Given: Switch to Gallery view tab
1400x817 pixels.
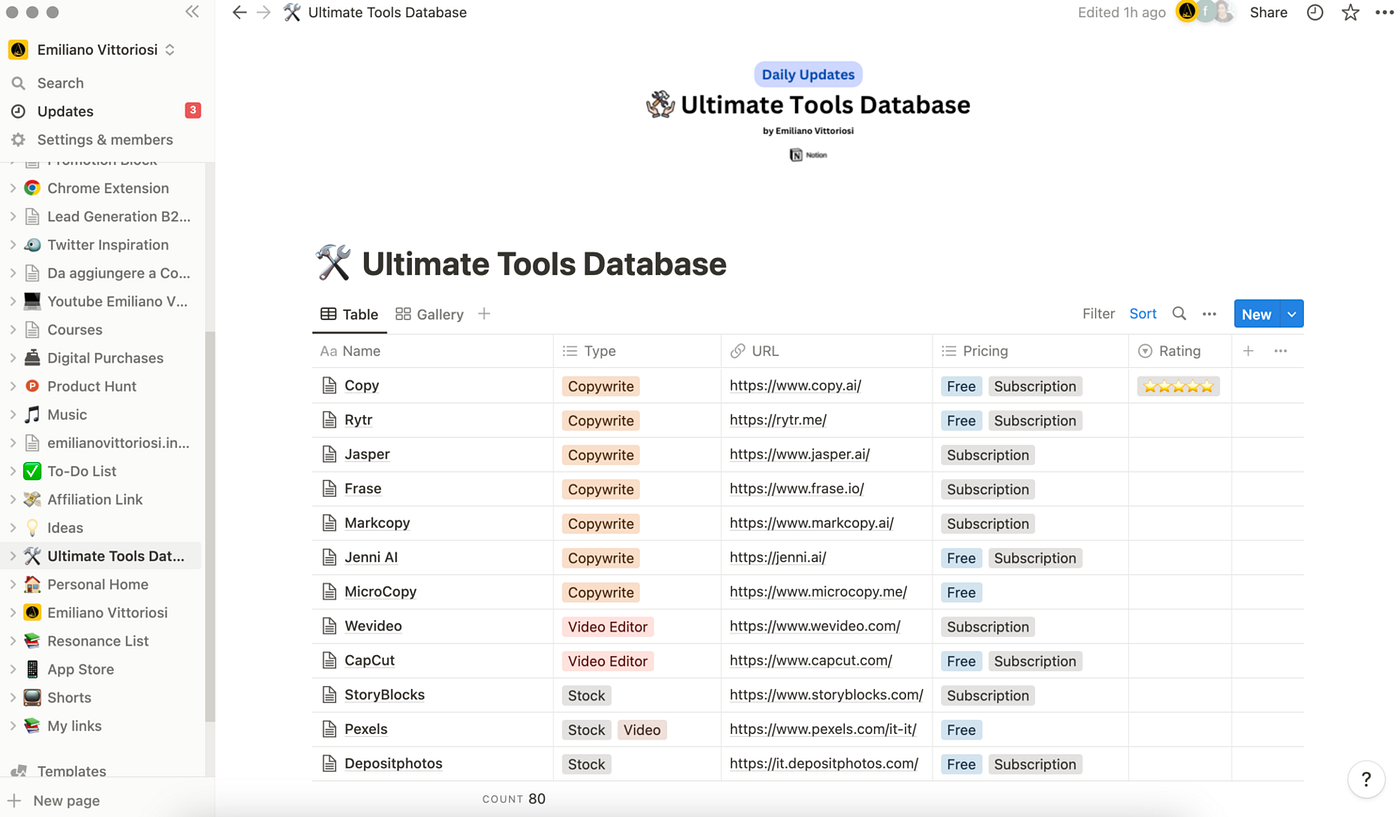Looking at the screenshot, I should [x=430, y=314].
